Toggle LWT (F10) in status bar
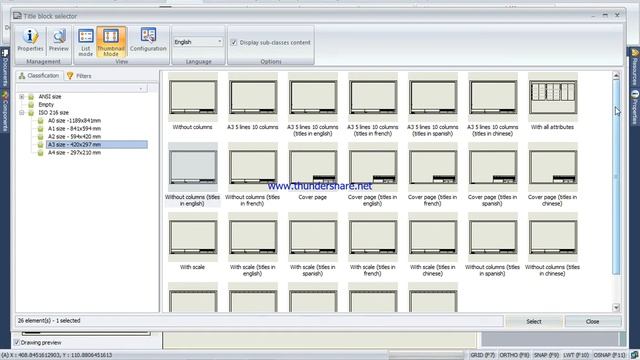This screenshot has width=640, height=360. [x=576, y=355]
